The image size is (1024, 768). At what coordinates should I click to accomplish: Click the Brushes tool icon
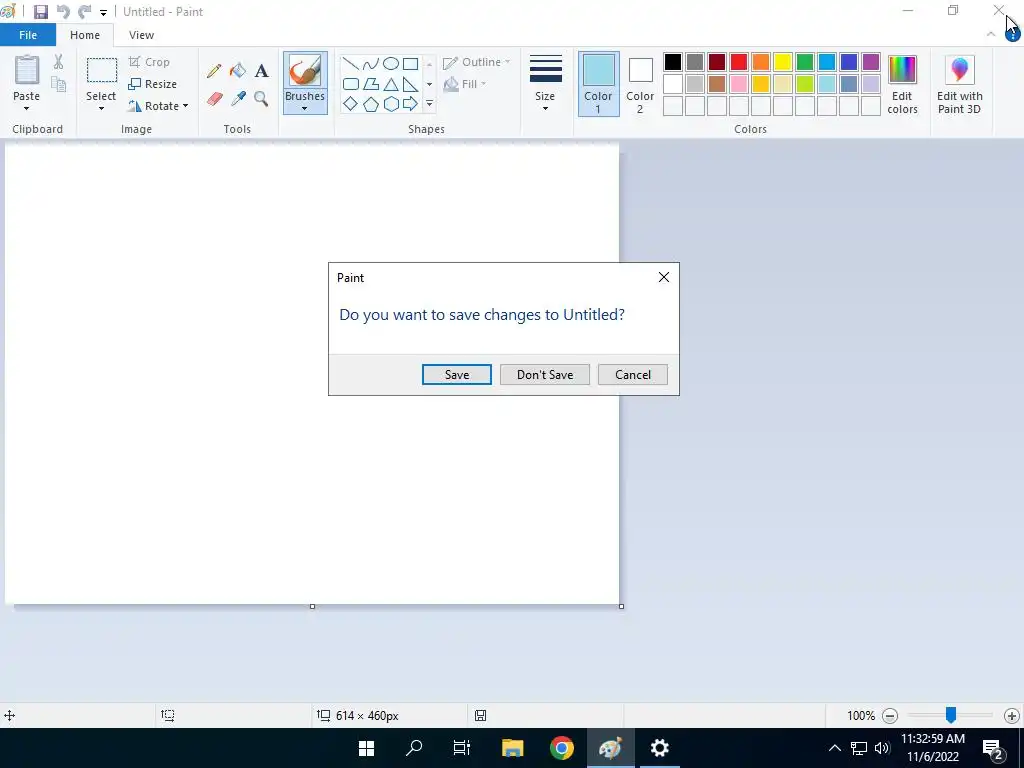pyautogui.click(x=305, y=71)
